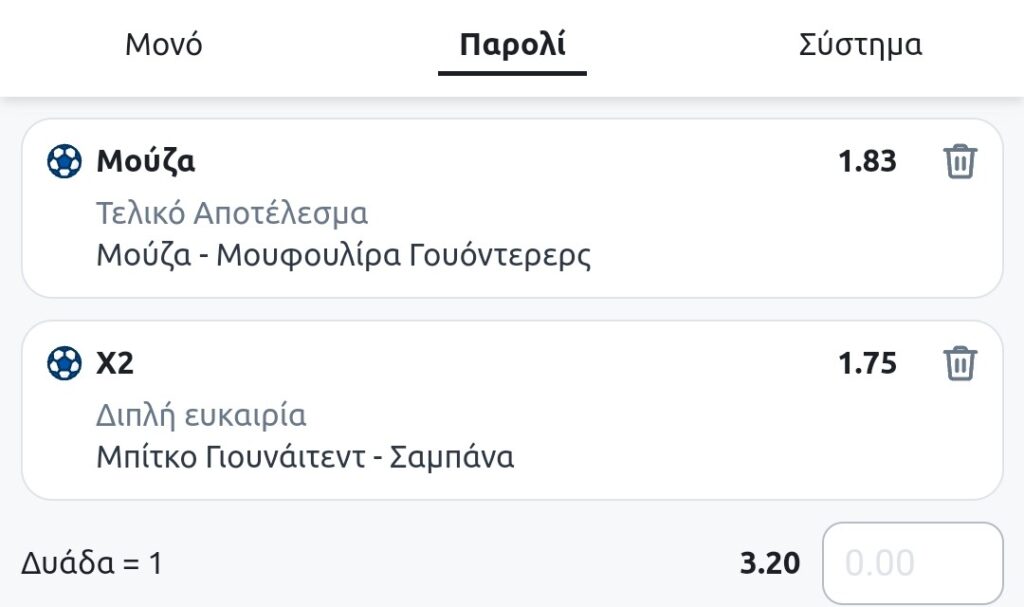Open the Σύστημα tab
Image resolution: width=1024 pixels, height=607 pixels.
coord(860,45)
